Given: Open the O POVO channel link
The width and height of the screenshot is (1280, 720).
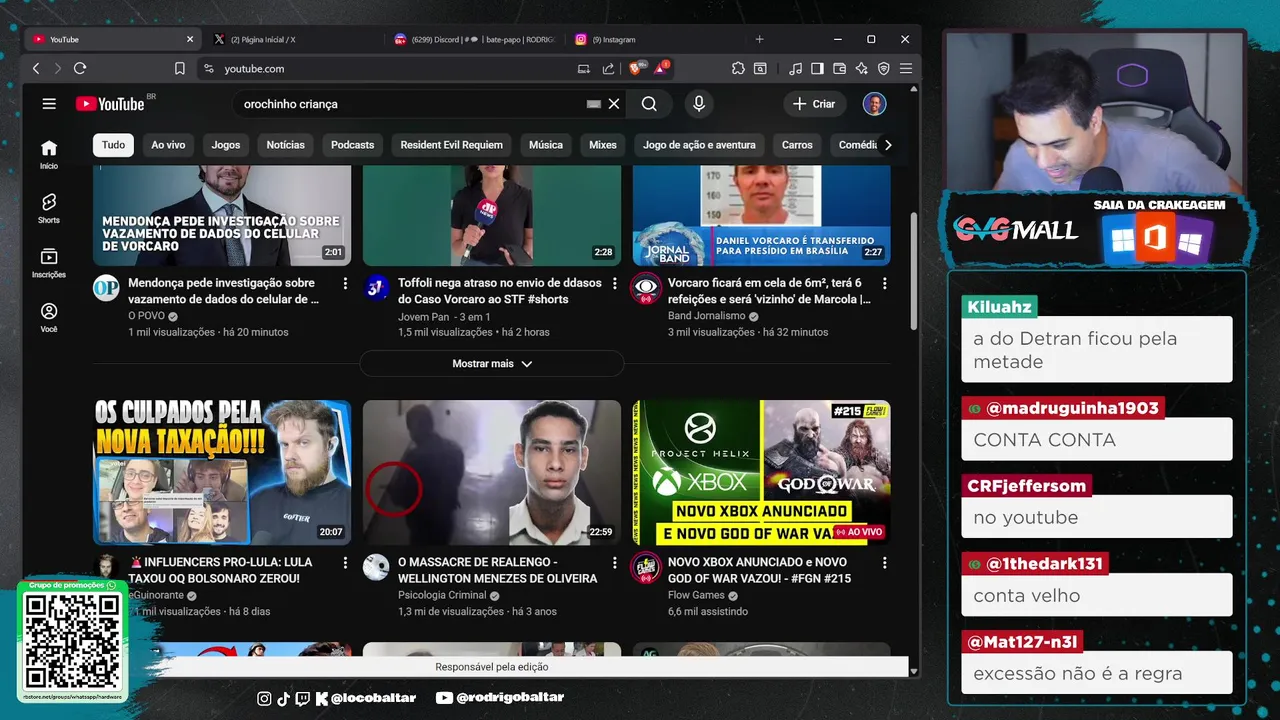Looking at the screenshot, I should pos(147,316).
